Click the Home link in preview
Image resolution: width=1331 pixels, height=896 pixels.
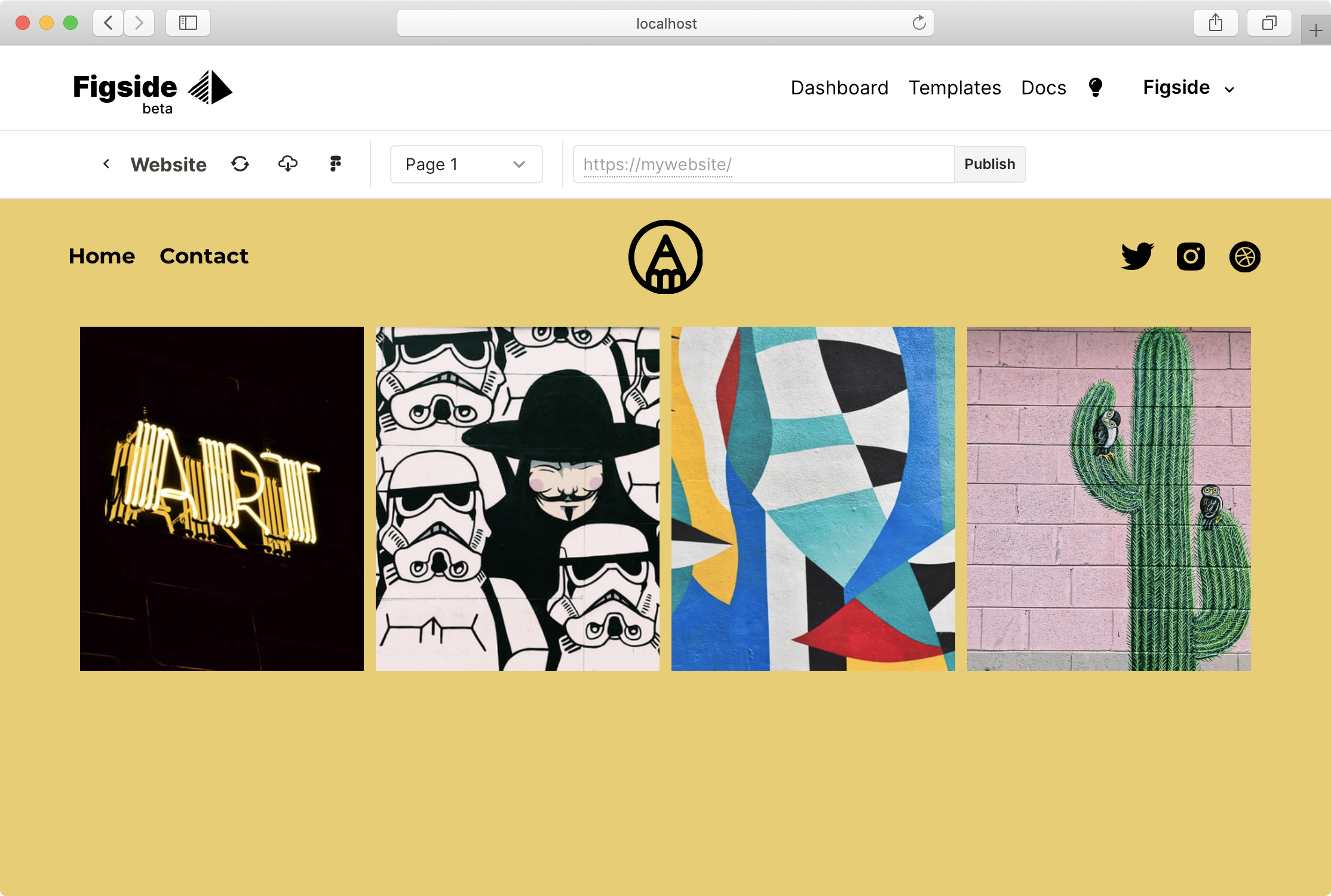click(102, 256)
